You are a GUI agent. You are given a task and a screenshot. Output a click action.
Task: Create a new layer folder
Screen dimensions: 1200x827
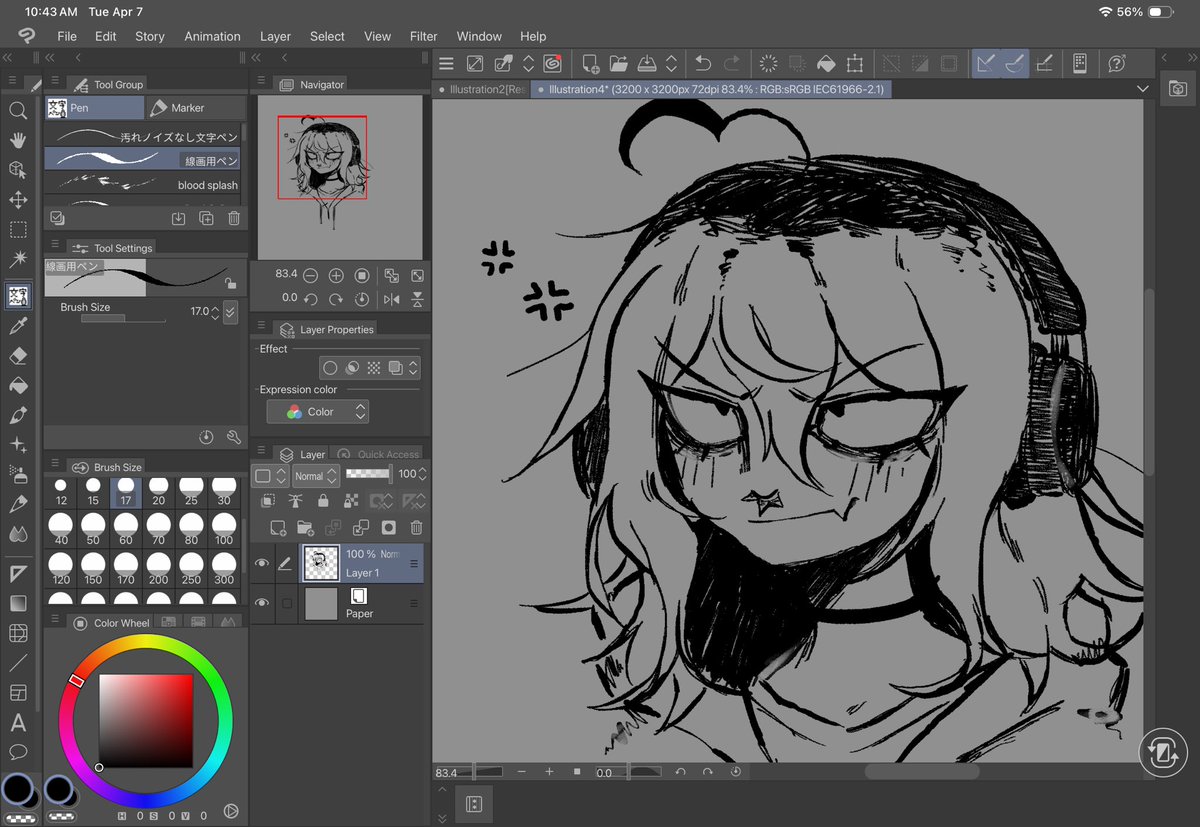[x=306, y=527]
